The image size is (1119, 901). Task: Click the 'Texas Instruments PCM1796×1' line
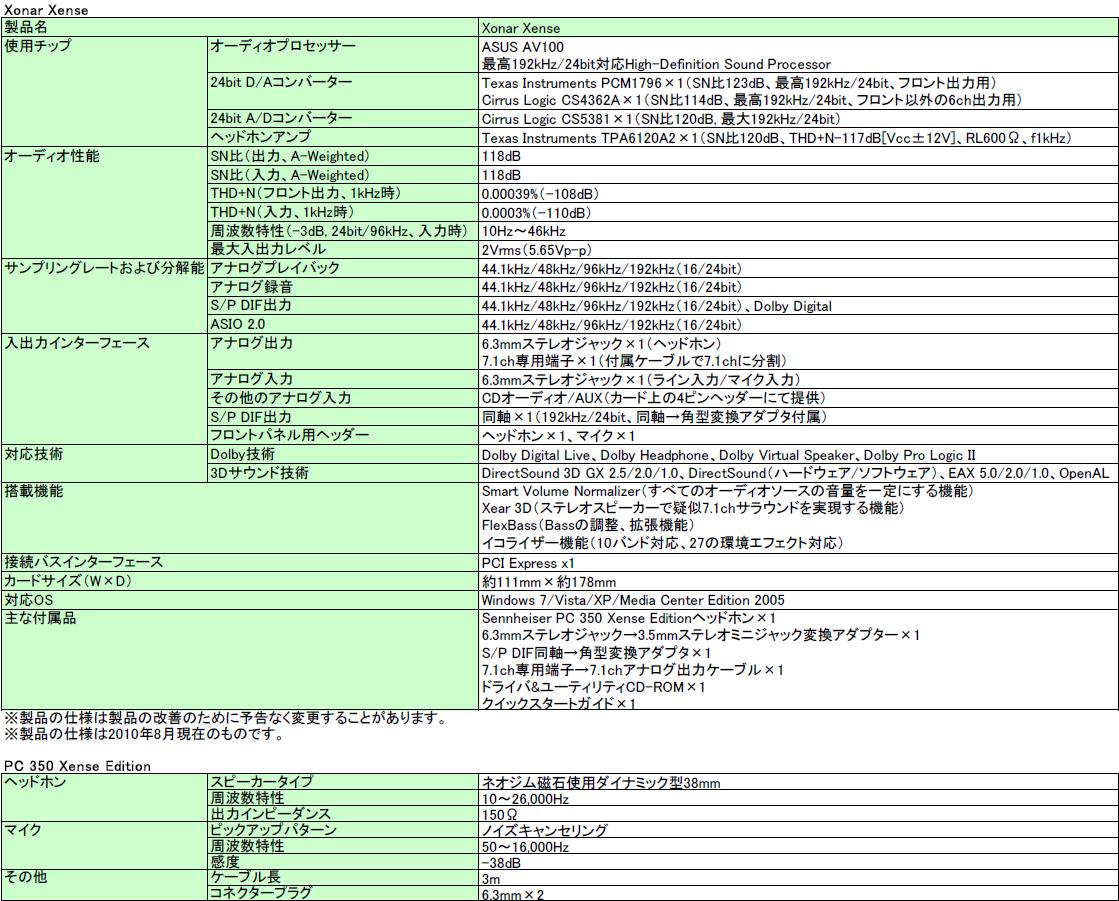[x=739, y=83]
